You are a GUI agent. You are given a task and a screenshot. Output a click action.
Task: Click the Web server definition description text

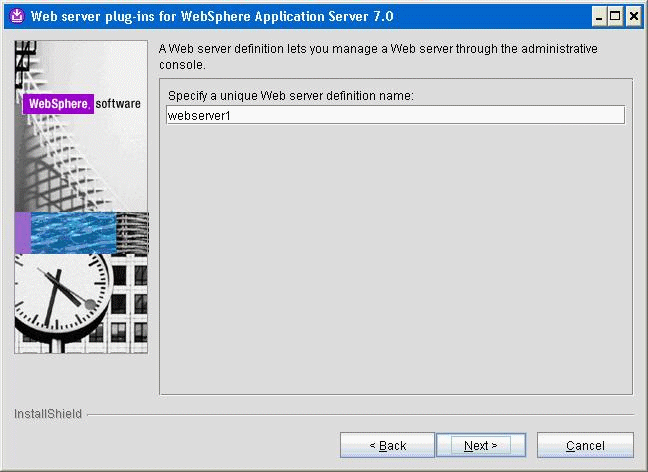pos(378,57)
